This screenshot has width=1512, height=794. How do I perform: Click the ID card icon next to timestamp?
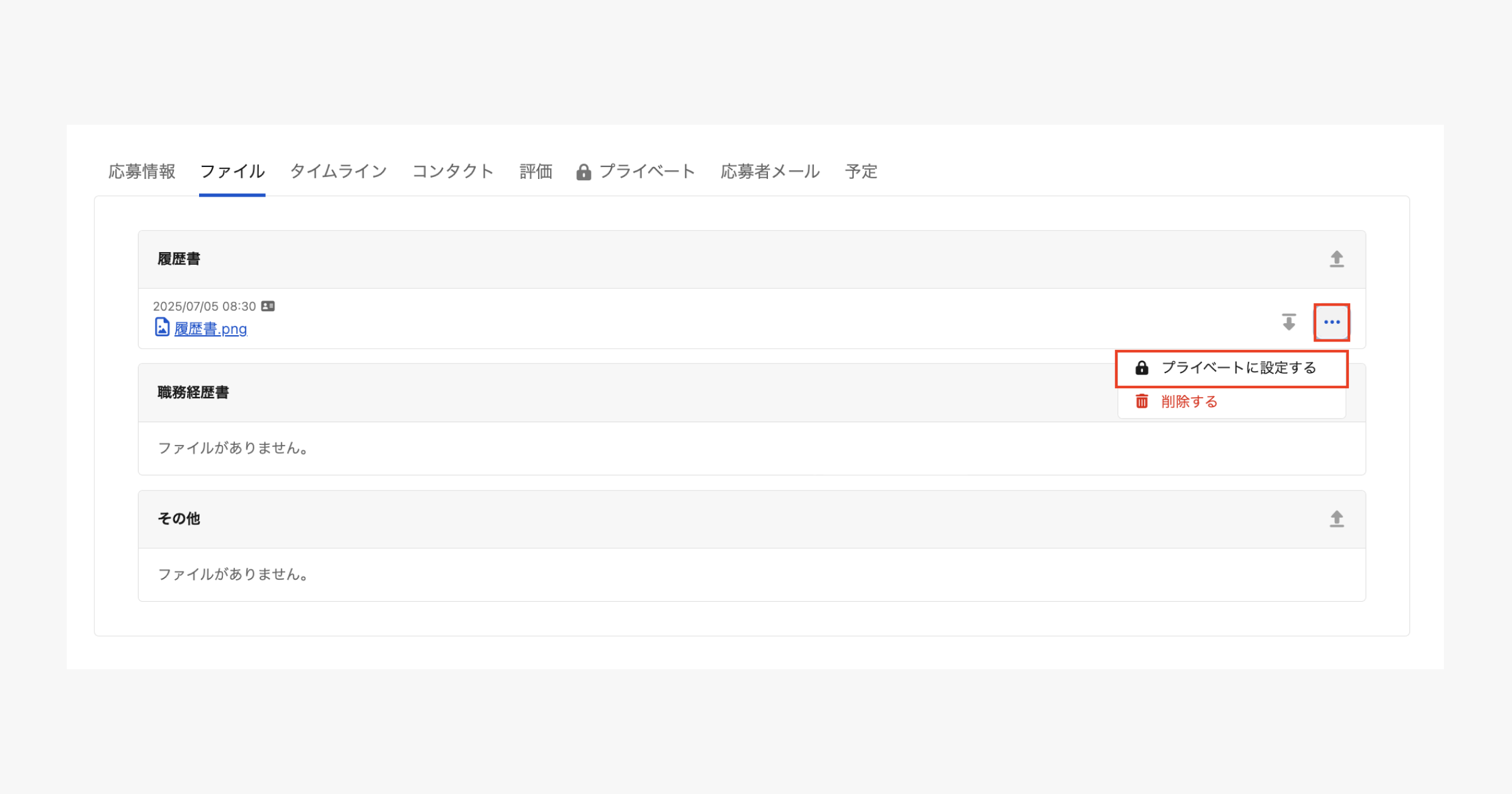268,306
